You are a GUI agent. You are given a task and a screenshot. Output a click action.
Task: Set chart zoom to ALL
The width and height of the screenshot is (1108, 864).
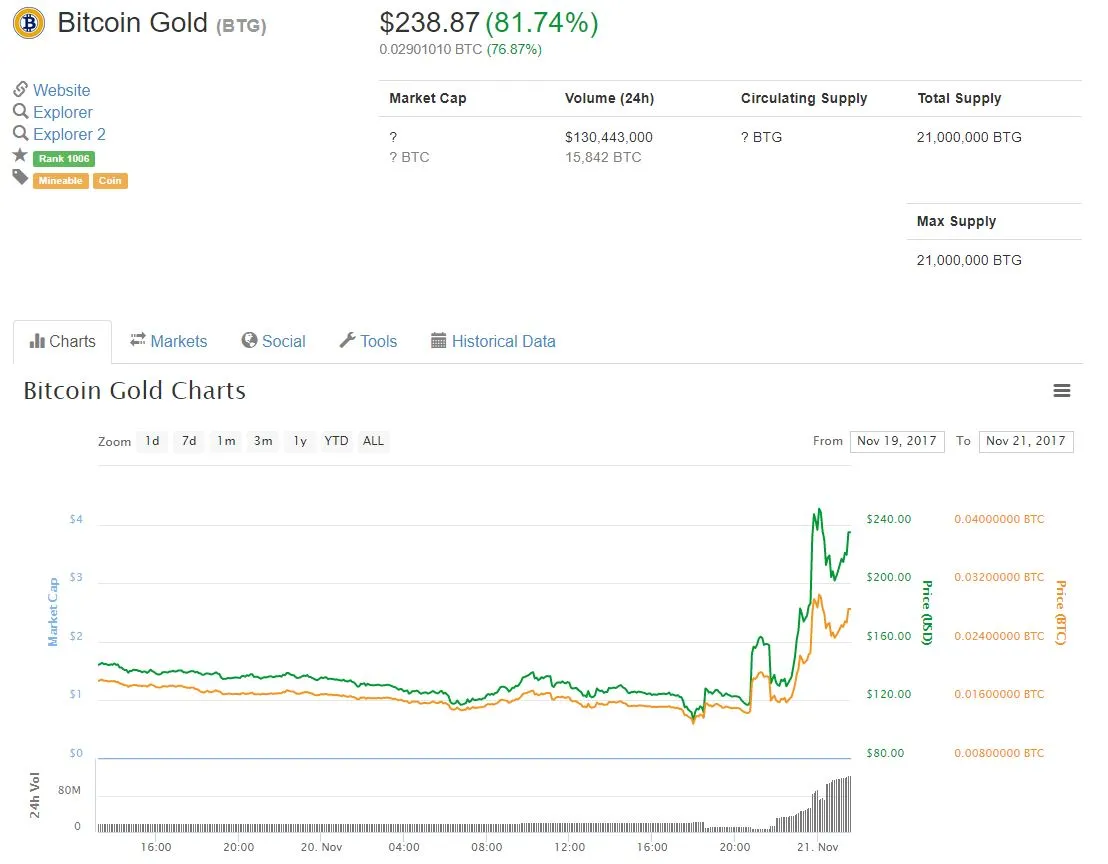[x=373, y=441]
